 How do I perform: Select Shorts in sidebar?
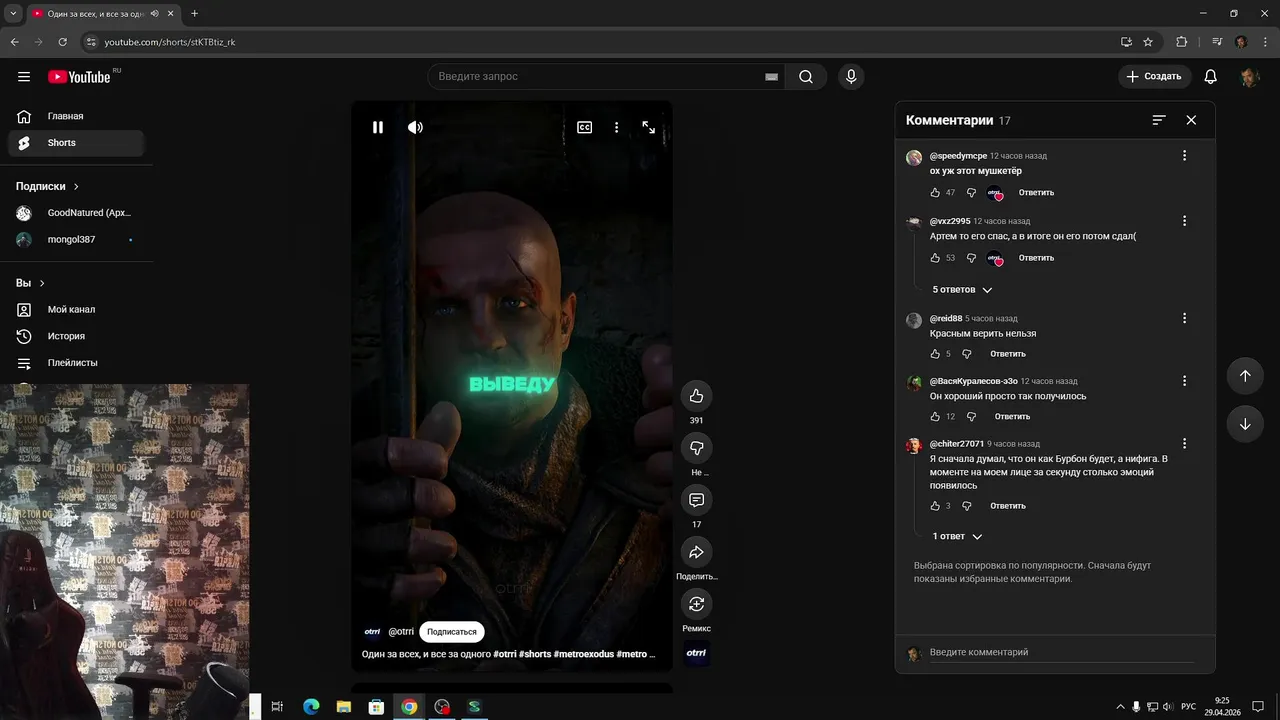click(76, 143)
